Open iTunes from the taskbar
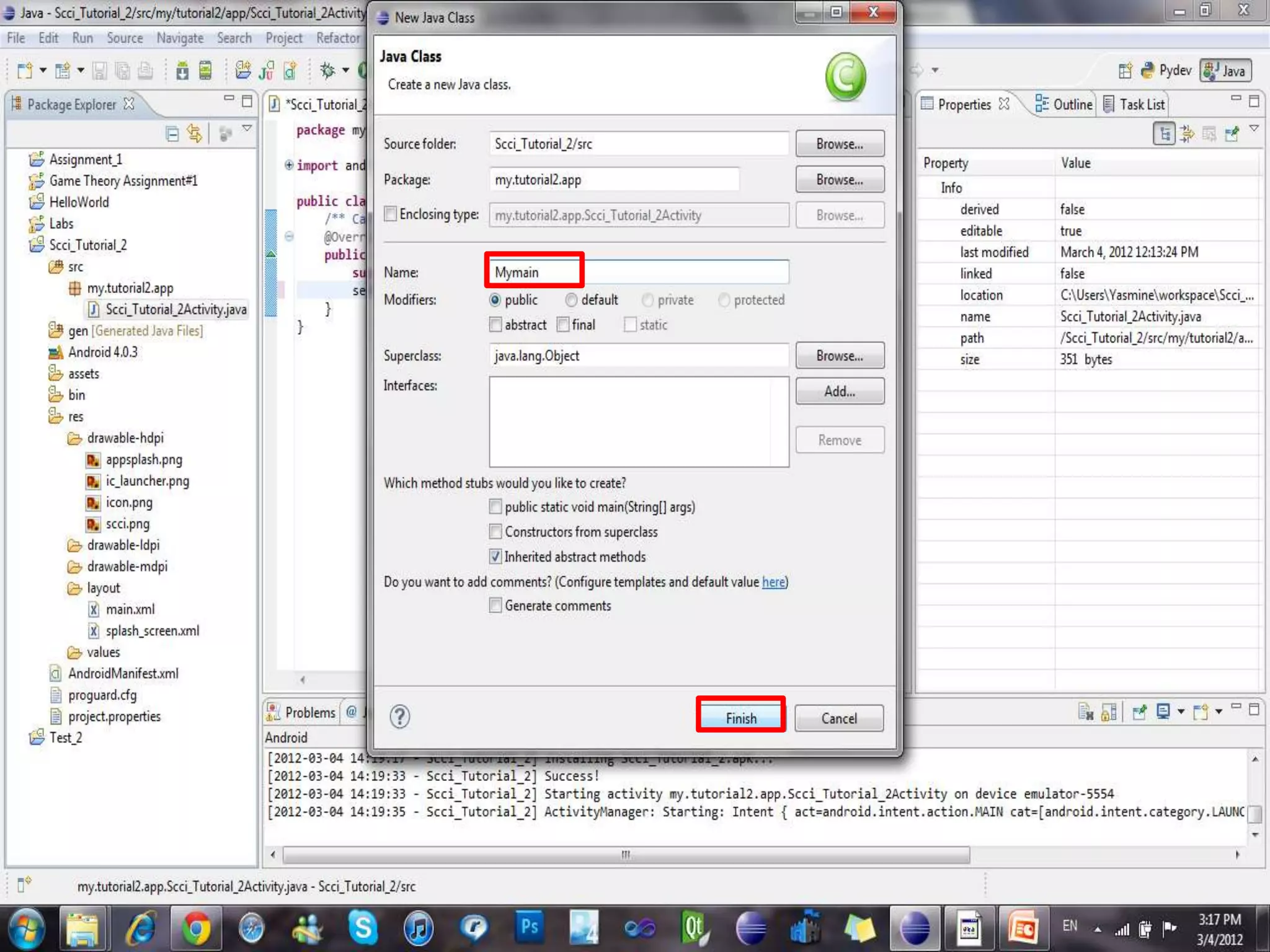 coord(419,929)
